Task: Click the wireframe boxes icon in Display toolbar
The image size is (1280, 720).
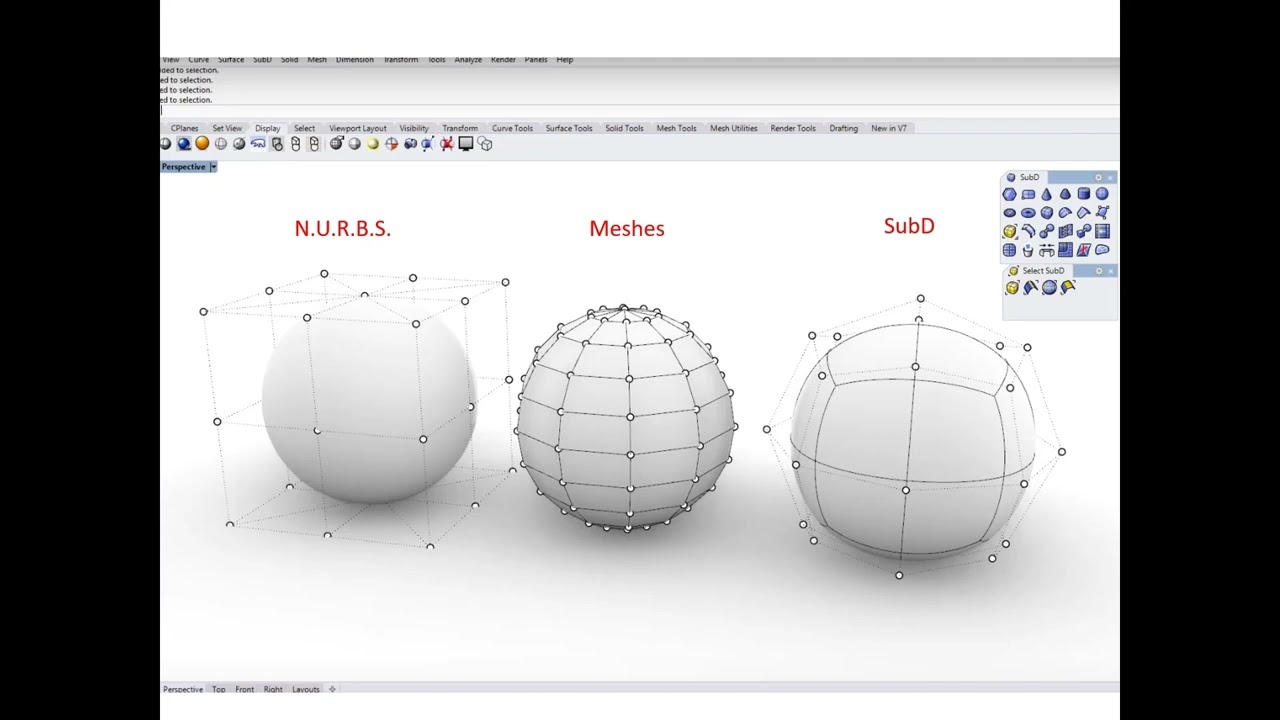Action: click(x=485, y=144)
